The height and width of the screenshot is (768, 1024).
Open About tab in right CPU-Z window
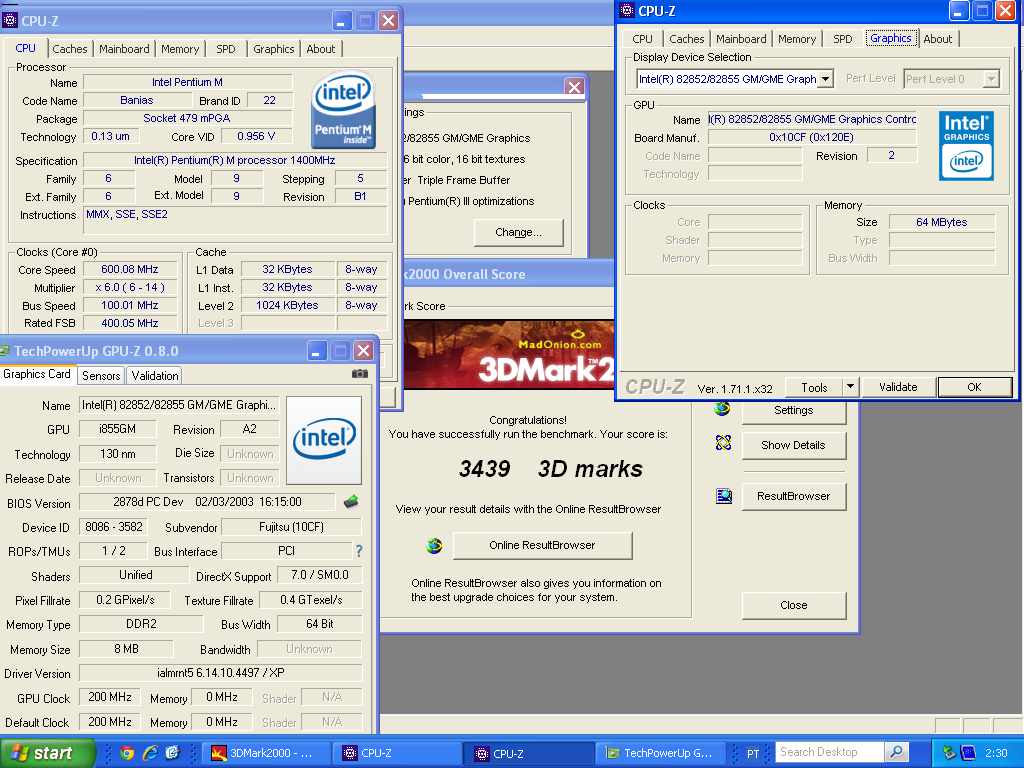click(x=938, y=39)
